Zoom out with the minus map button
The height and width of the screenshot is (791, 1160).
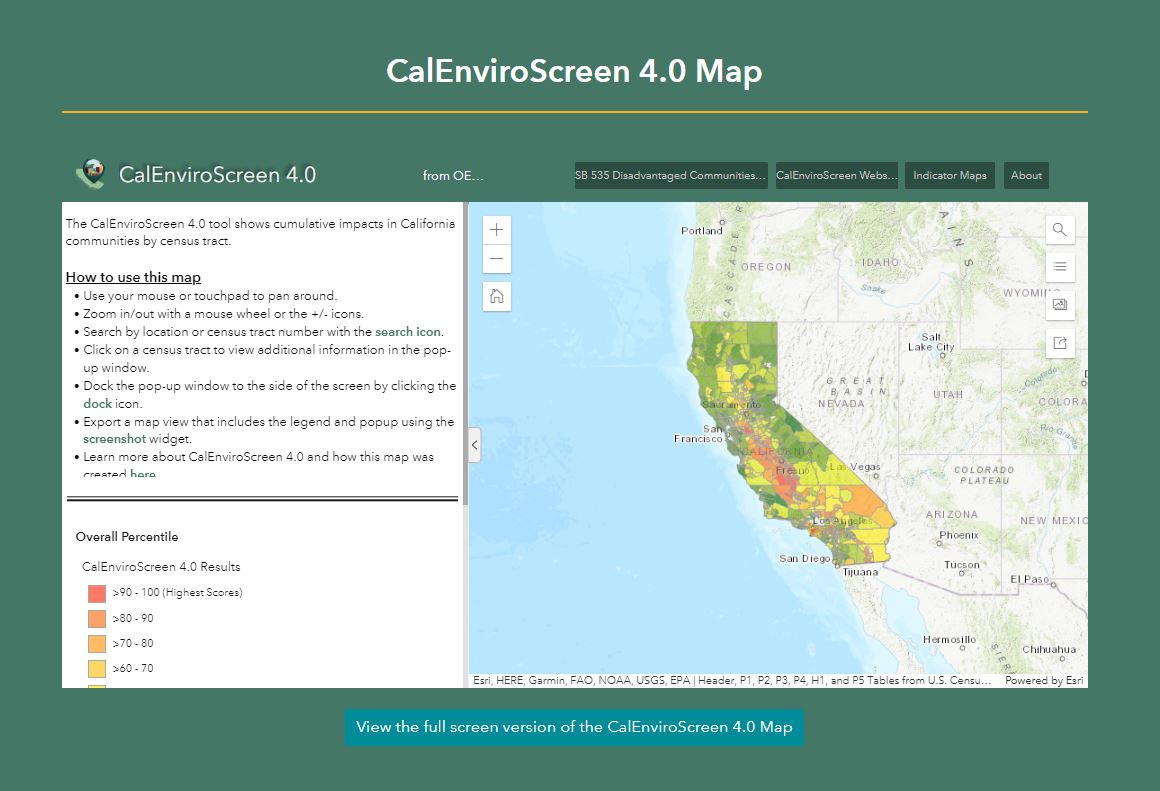click(x=496, y=259)
